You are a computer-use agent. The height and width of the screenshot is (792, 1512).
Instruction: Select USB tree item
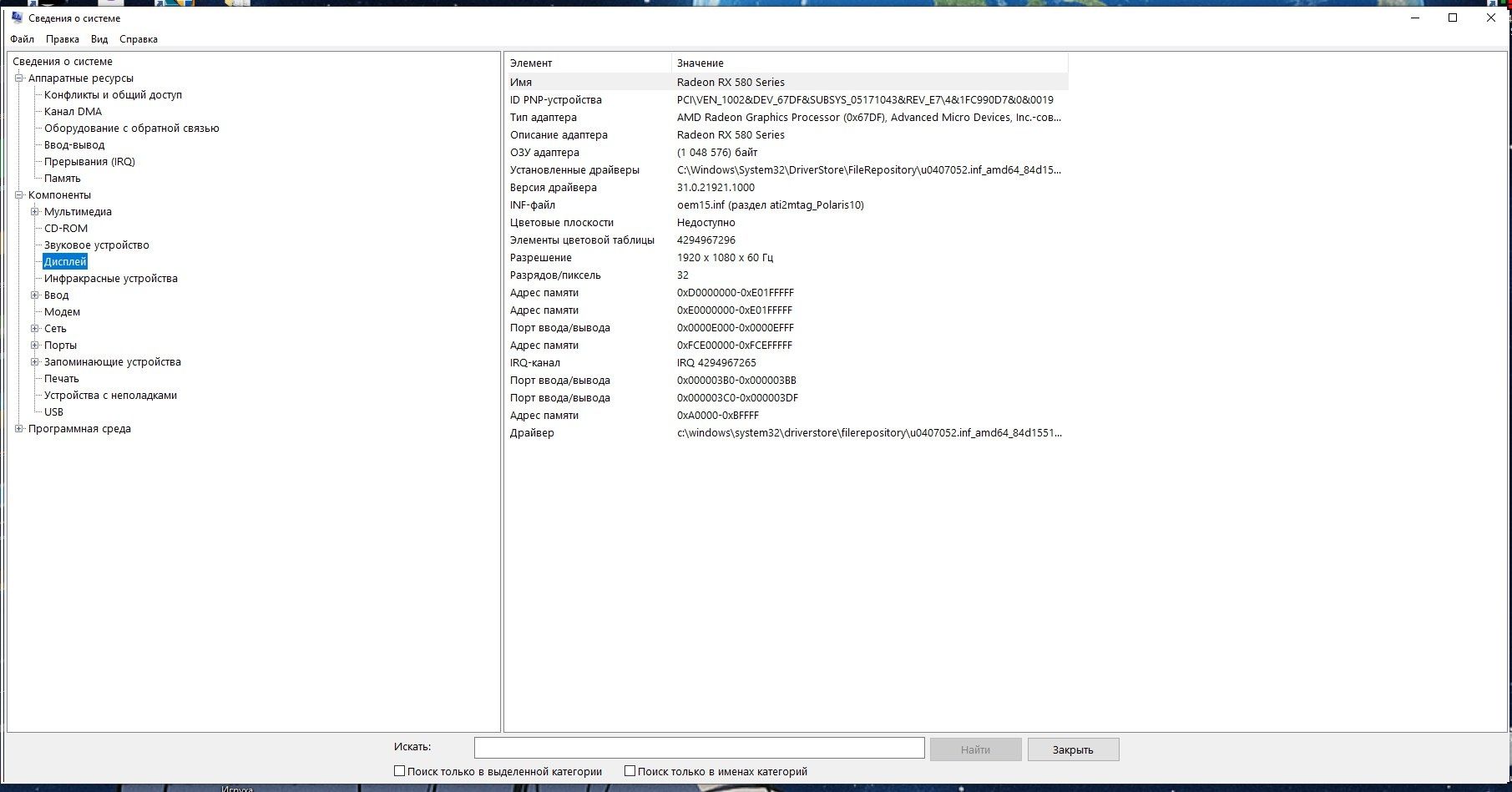(53, 411)
